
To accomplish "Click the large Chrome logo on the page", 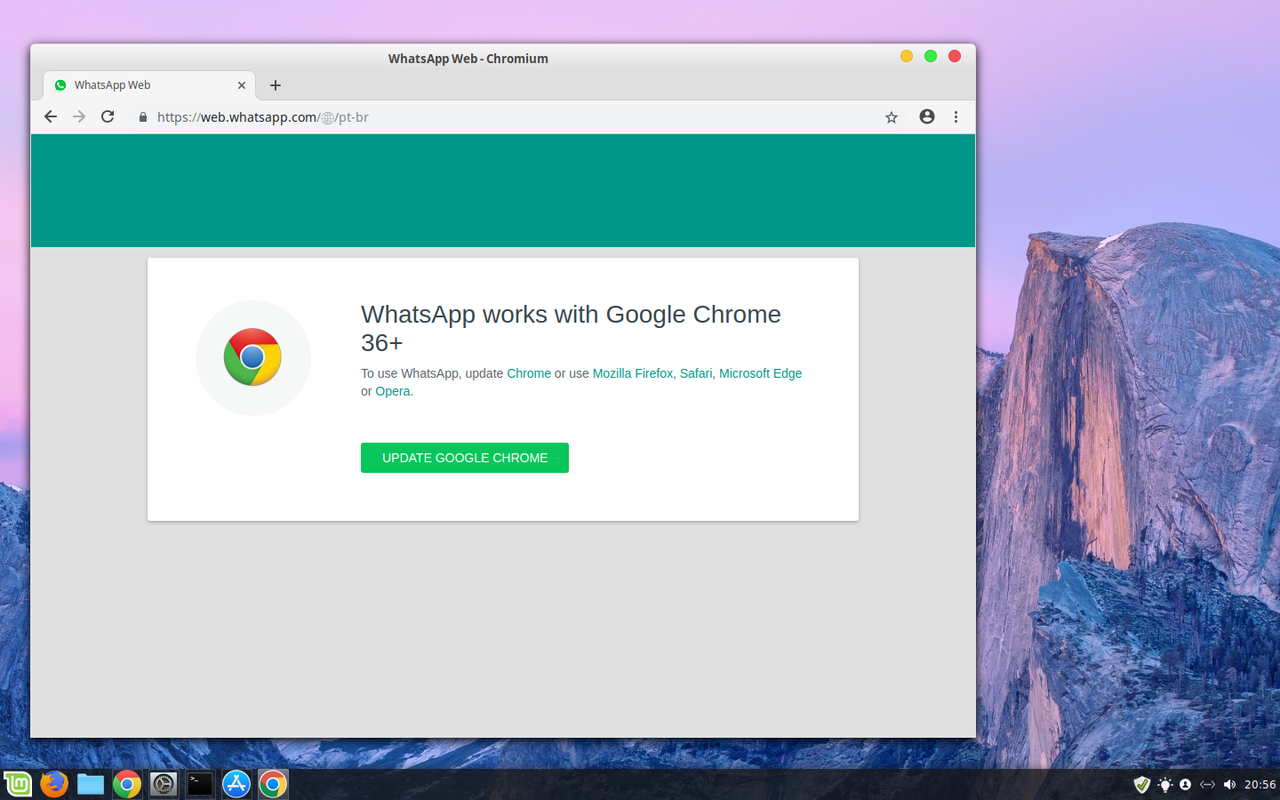I will [253, 357].
